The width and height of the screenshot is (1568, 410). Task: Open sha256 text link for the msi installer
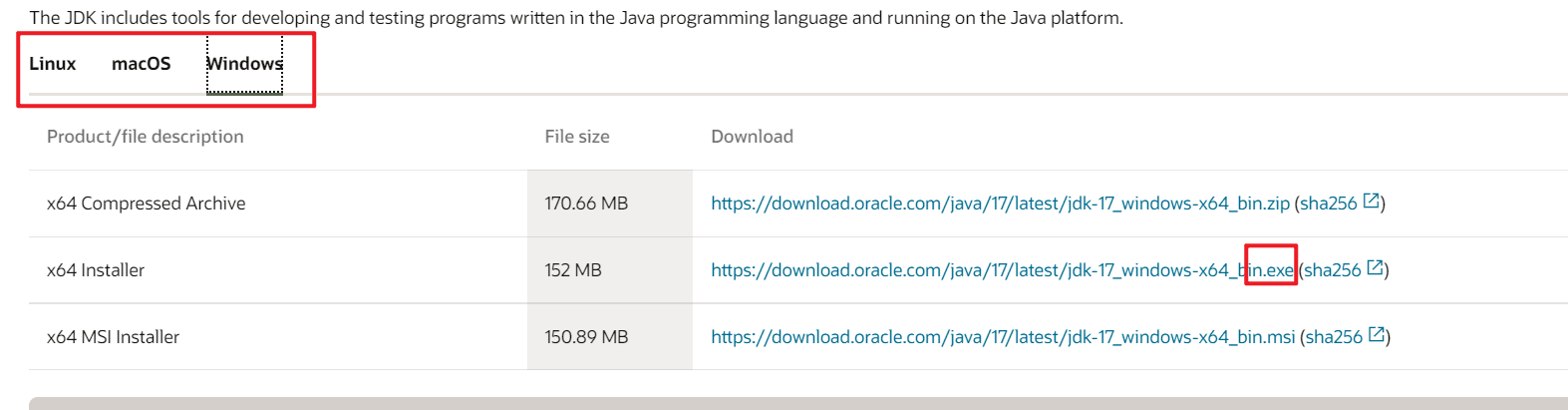coord(1333,337)
